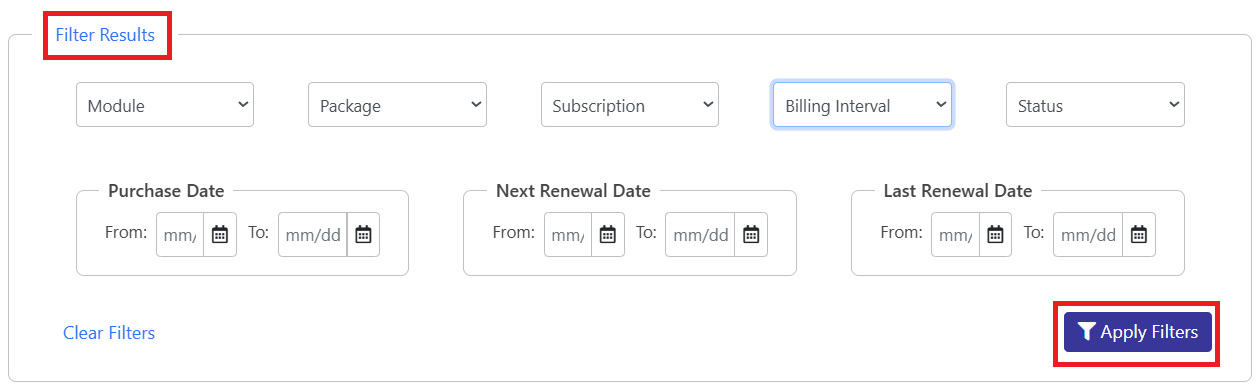Focus the Purchase Date From field
1257x387 pixels.
click(x=180, y=234)
